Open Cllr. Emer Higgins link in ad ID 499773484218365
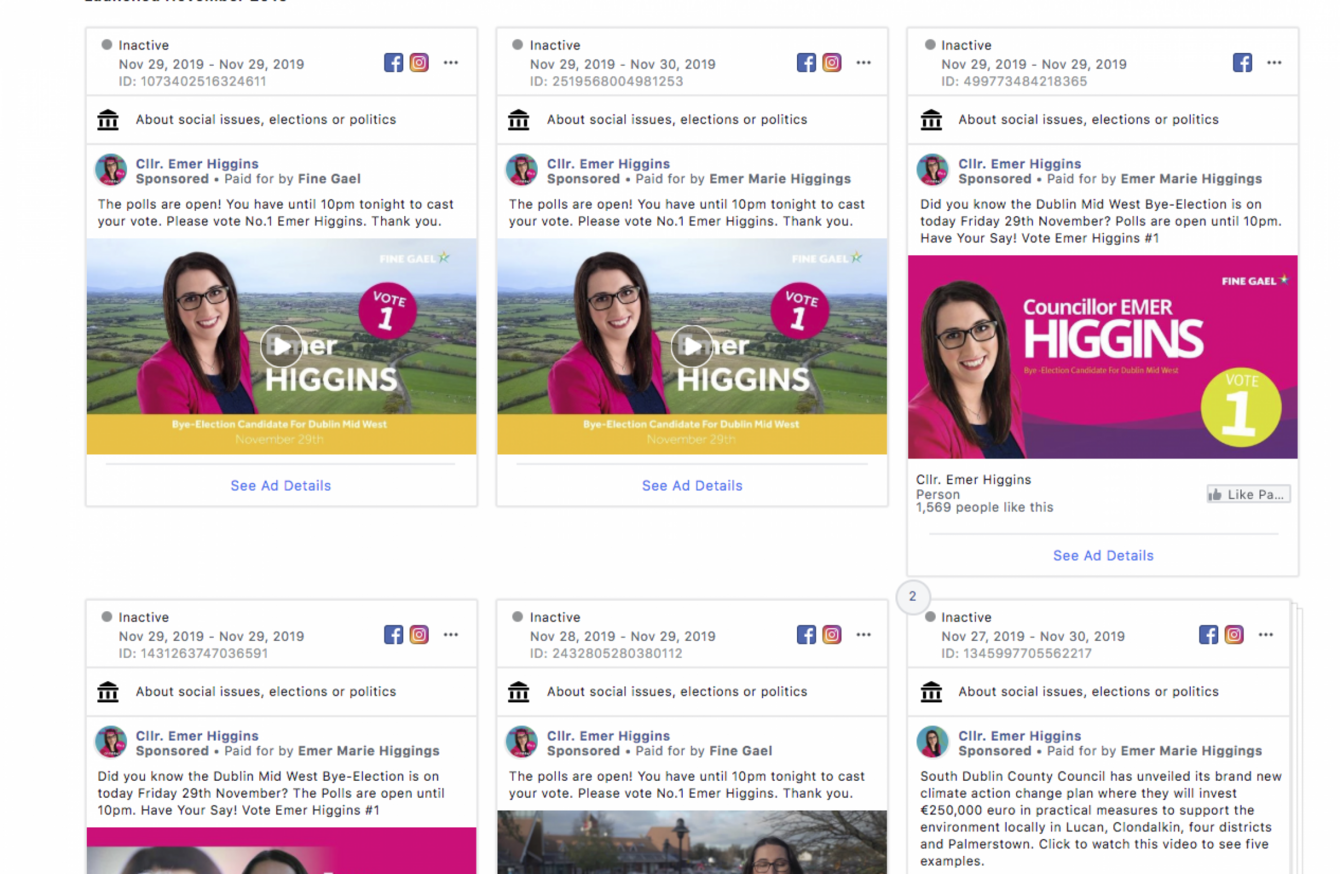 1020,164
